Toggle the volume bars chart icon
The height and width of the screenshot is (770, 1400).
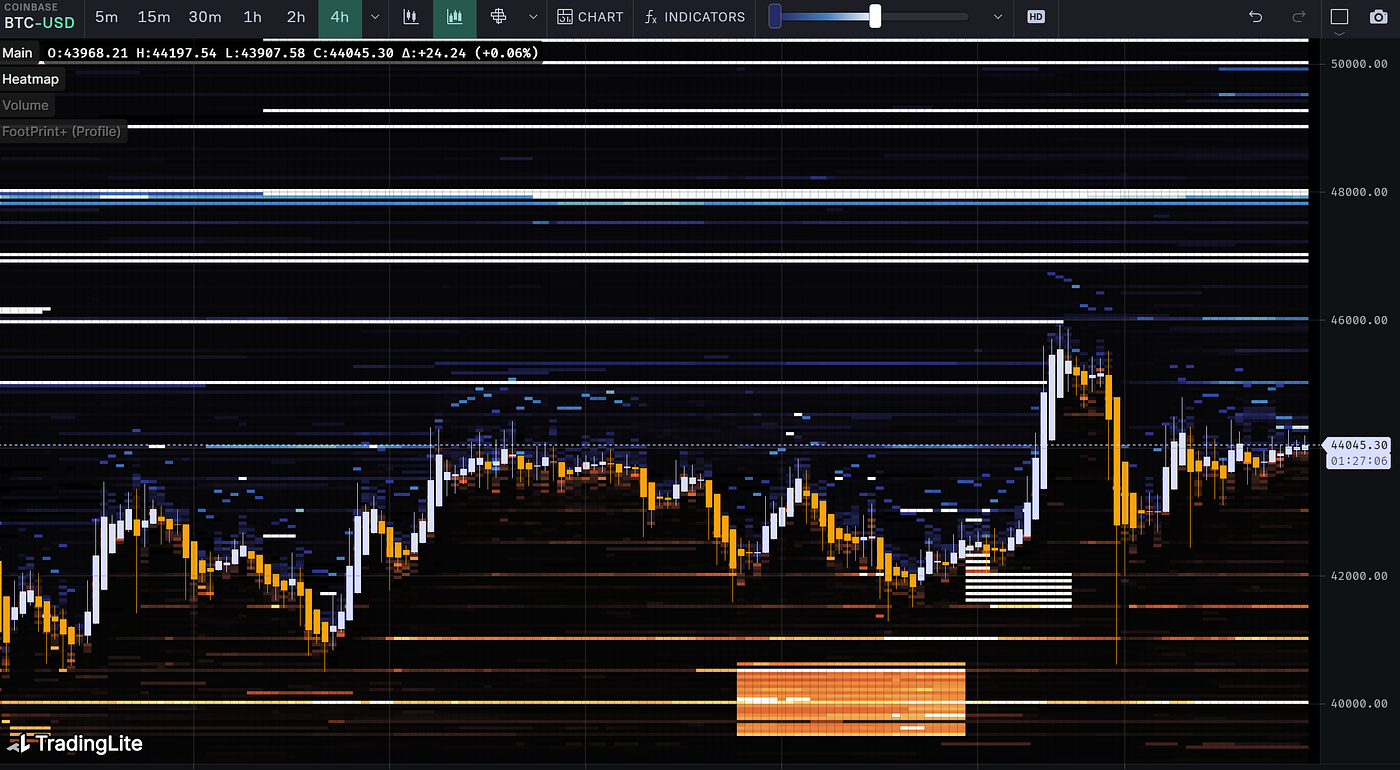[x=455, y=17]
